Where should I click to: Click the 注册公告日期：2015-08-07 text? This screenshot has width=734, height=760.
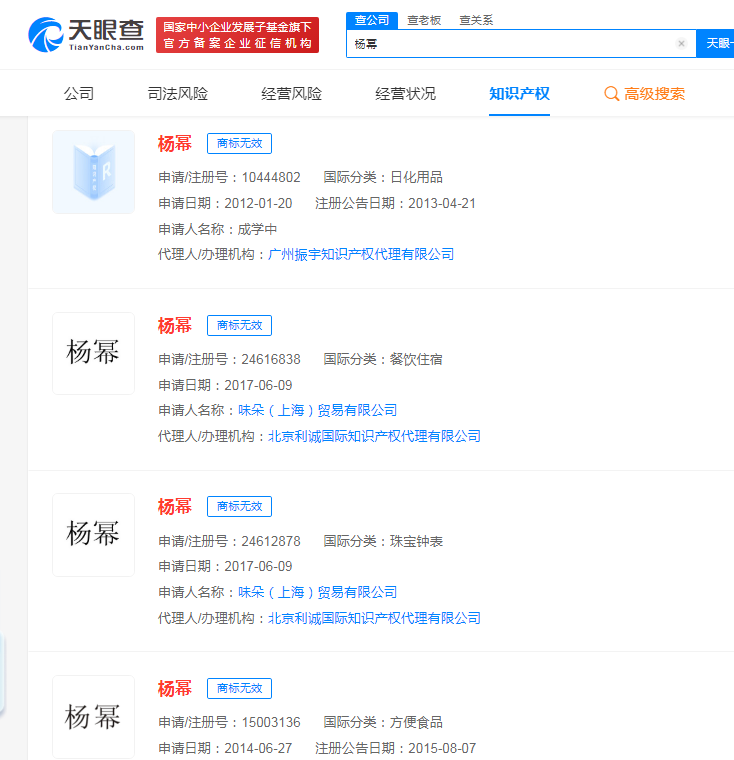click(395, 748)
